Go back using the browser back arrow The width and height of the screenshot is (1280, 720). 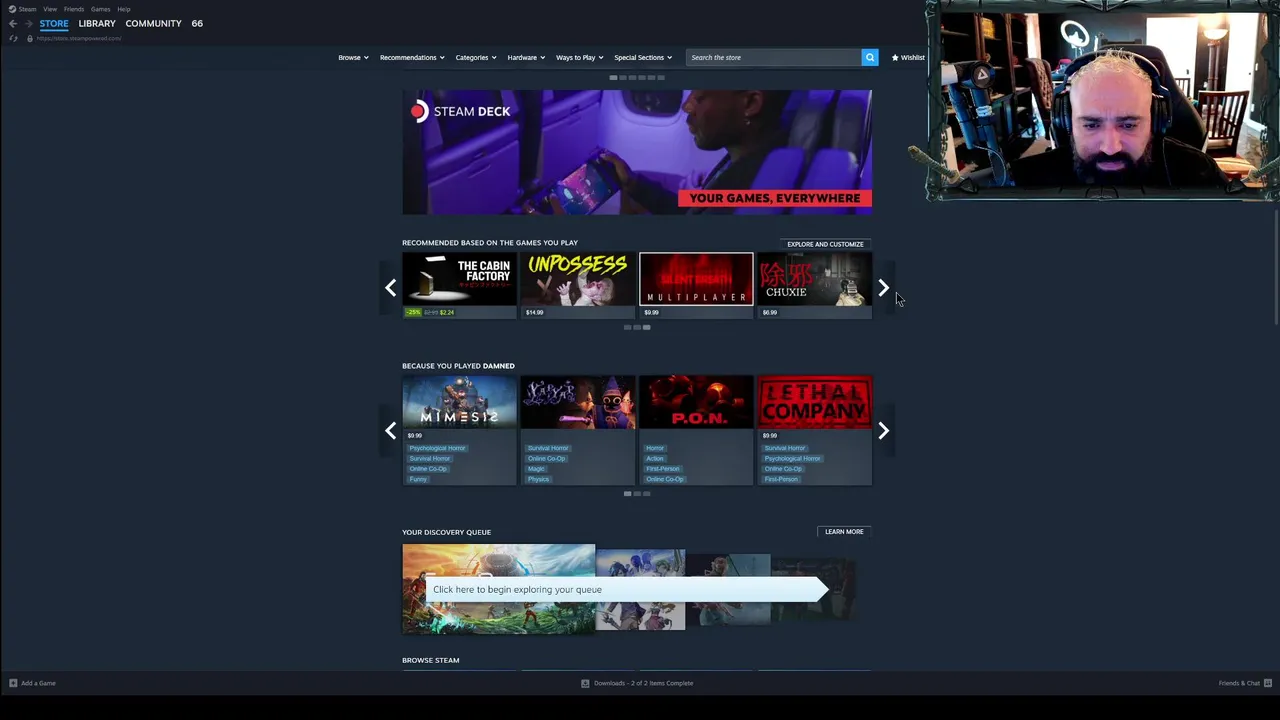point(13,23)
